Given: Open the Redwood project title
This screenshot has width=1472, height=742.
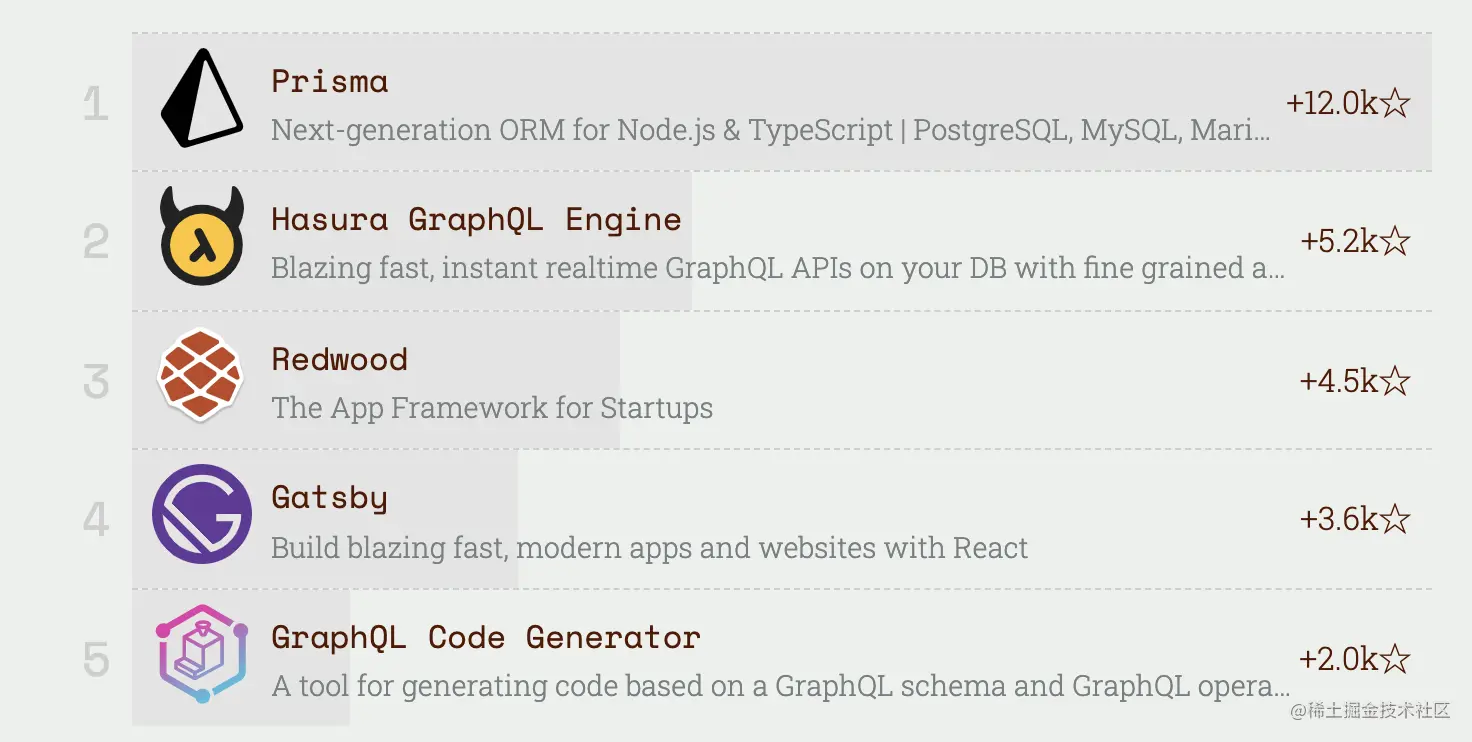Looking at the screenshot, I should click(x=339, y=359).
